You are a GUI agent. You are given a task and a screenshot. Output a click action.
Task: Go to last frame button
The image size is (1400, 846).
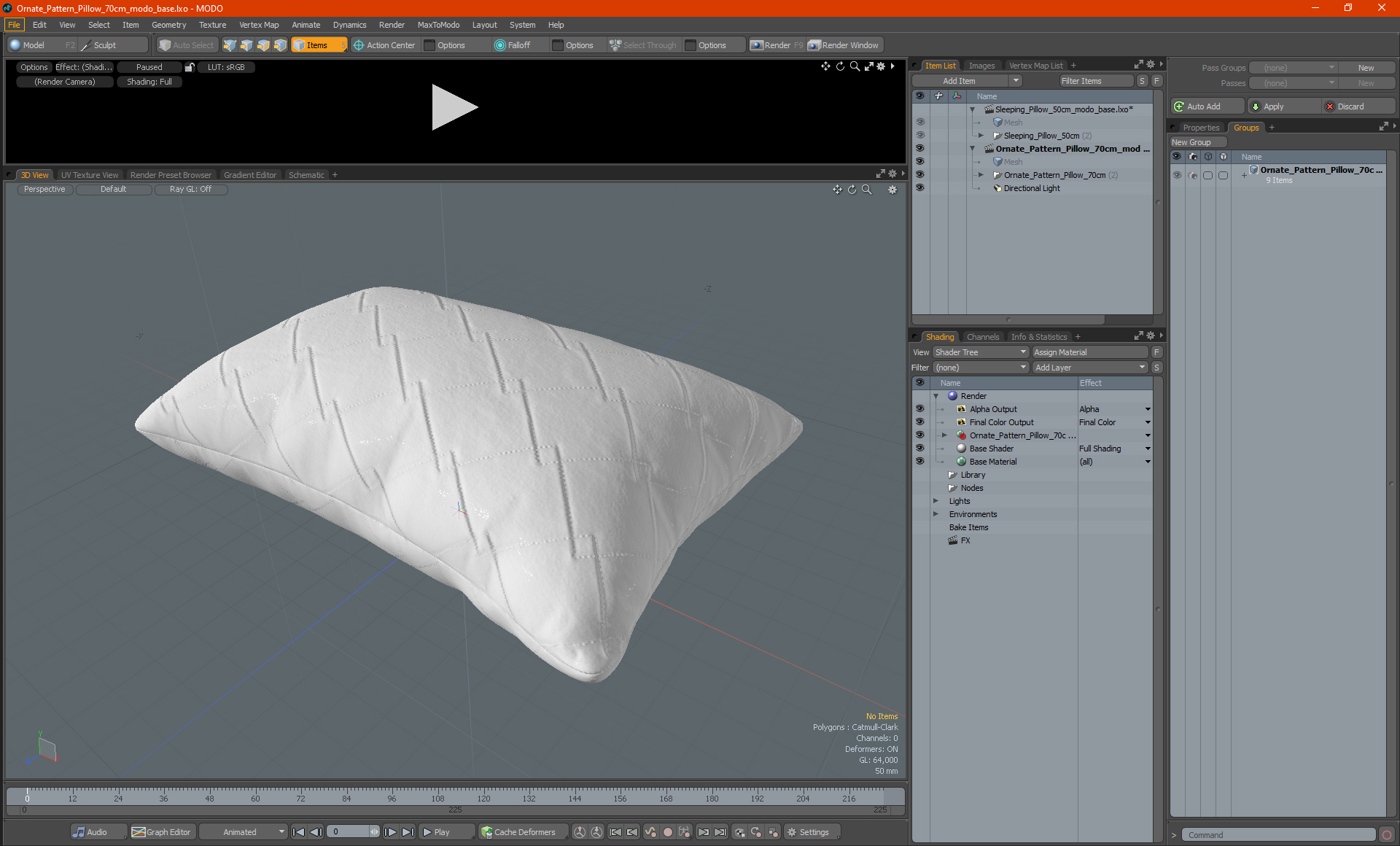point(408,832)
